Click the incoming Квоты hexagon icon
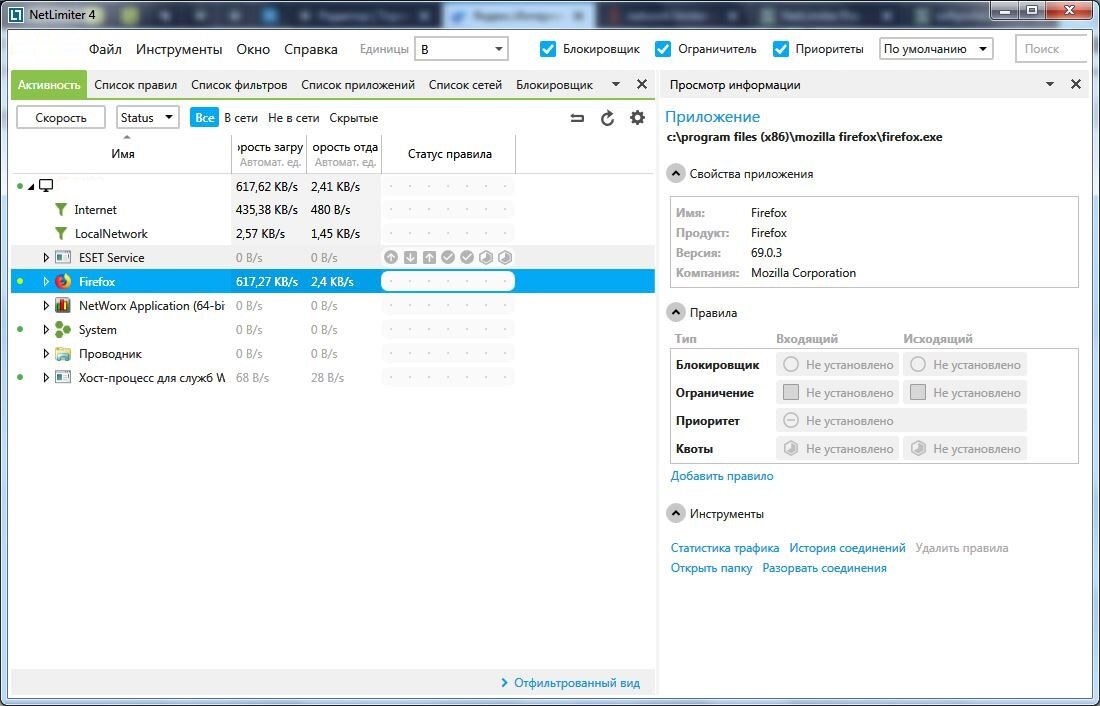1100x706 pixels. pos(791,448)
